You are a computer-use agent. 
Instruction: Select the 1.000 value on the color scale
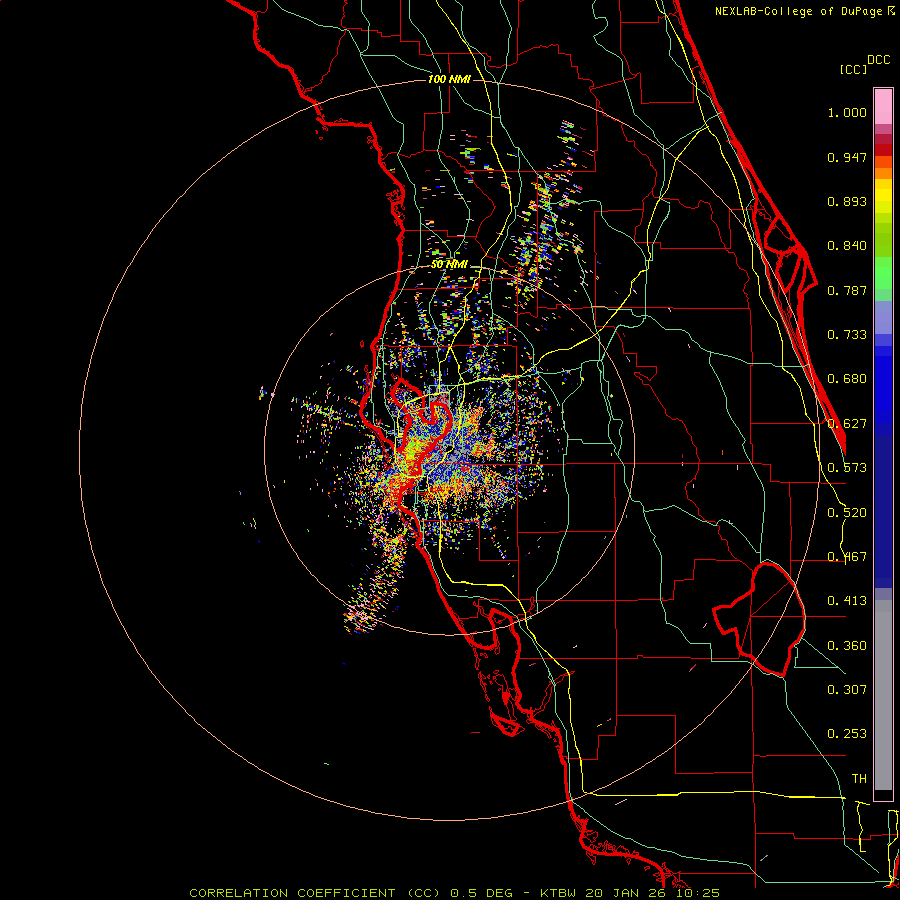(x=847, y=112)
